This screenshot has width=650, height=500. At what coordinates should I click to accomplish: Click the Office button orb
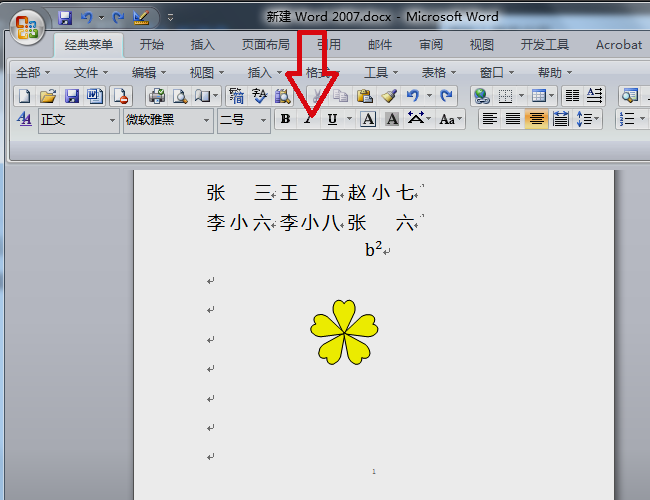click(x=27, y=25)
